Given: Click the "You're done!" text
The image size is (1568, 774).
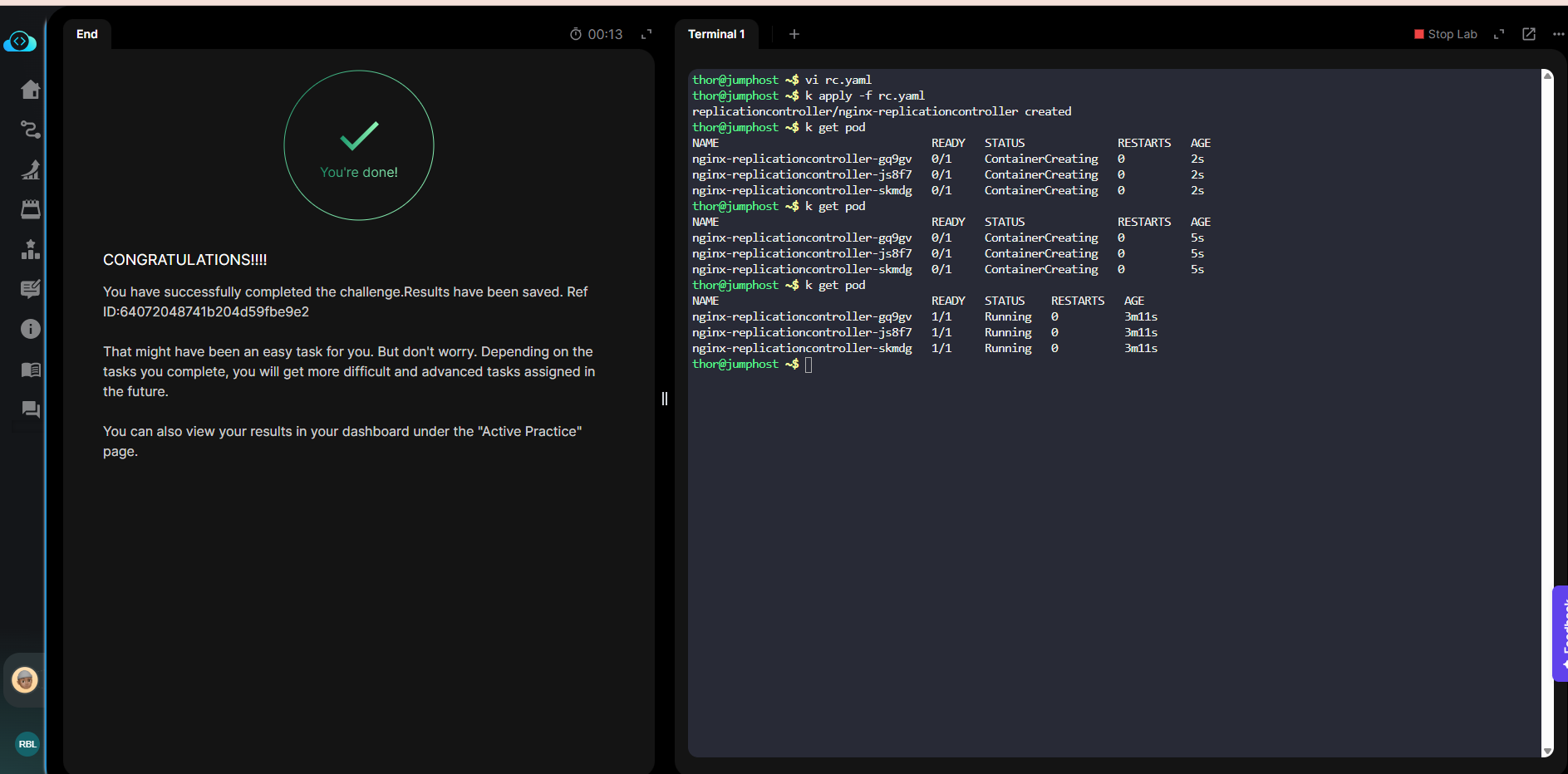Looking at the screenshot, I should pyautogui.click(x=359, y=173).
